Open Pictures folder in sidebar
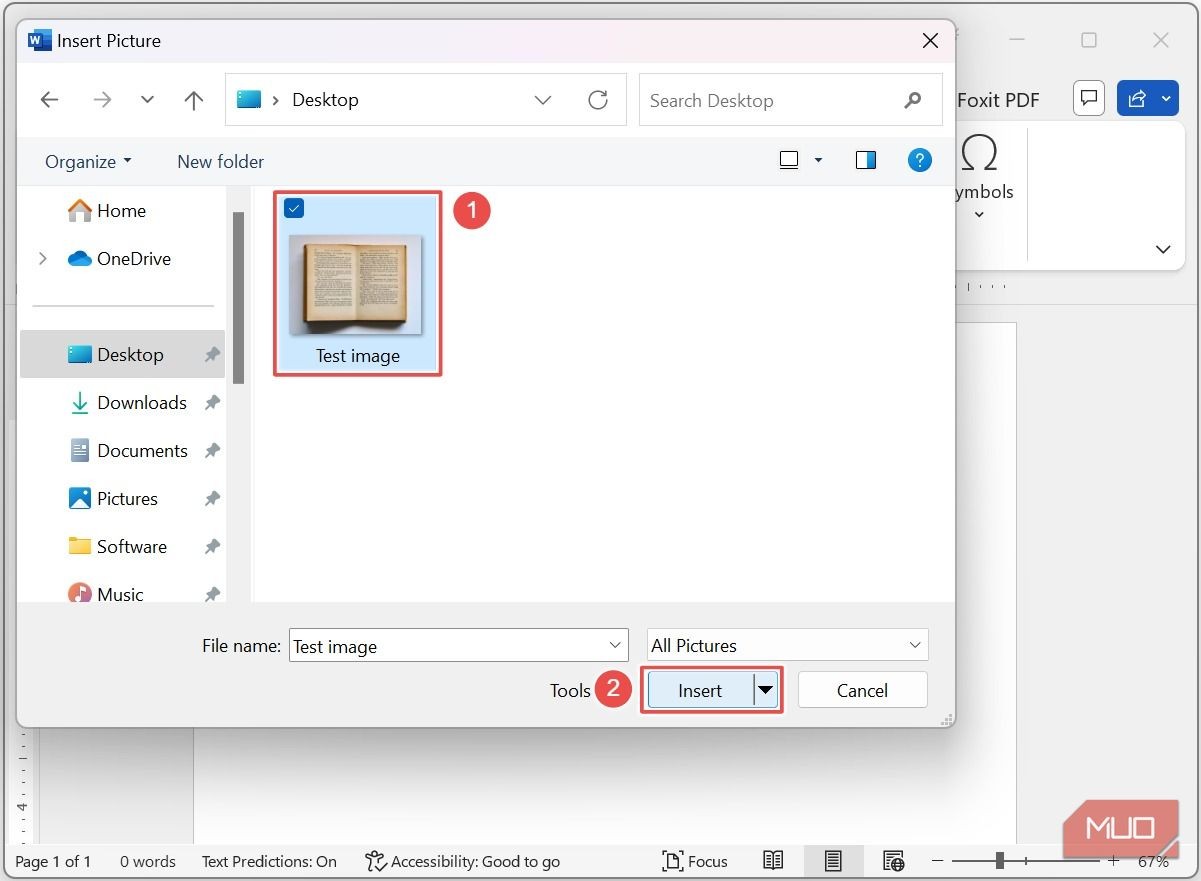This screenshot has height=881, width=1201. (x=113, y=498)
